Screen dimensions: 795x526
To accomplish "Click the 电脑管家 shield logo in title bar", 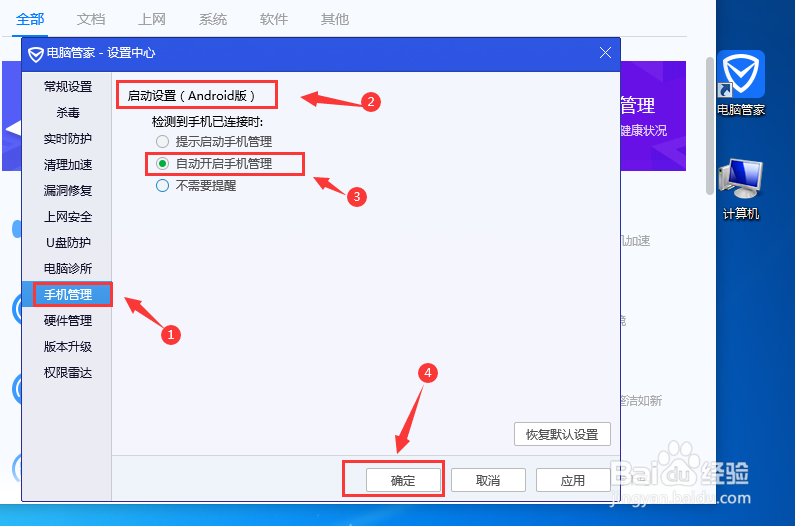I will (35, 54).
